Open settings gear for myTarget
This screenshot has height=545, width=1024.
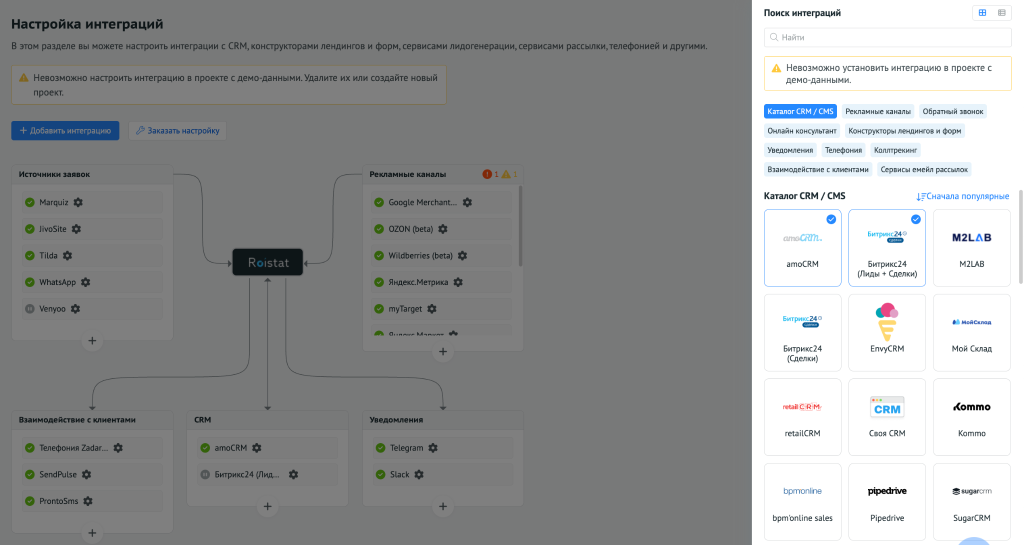[x=432, y=309]
